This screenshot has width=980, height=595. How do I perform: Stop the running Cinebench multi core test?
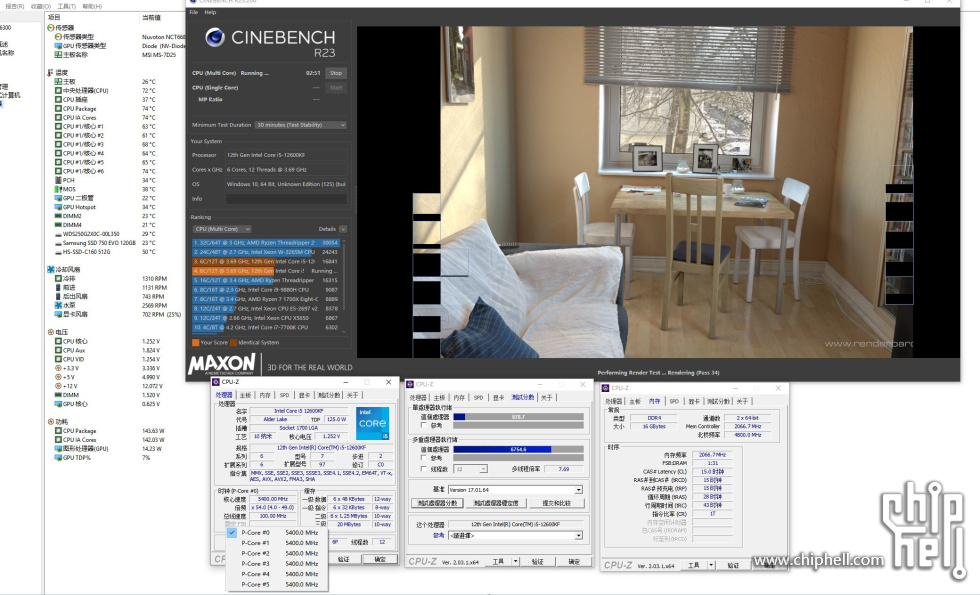click(336, 73)
